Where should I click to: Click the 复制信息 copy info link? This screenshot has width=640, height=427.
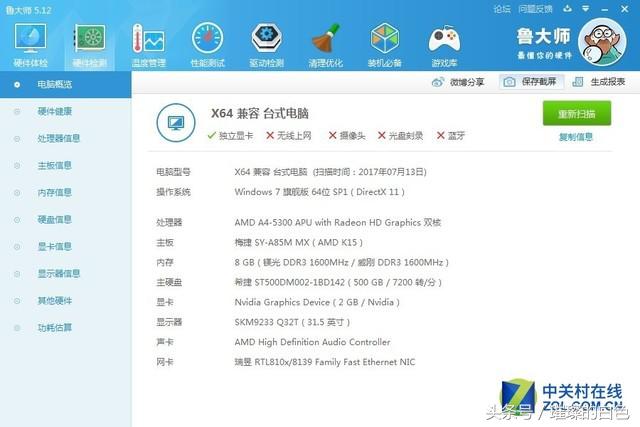pos(576,137)
